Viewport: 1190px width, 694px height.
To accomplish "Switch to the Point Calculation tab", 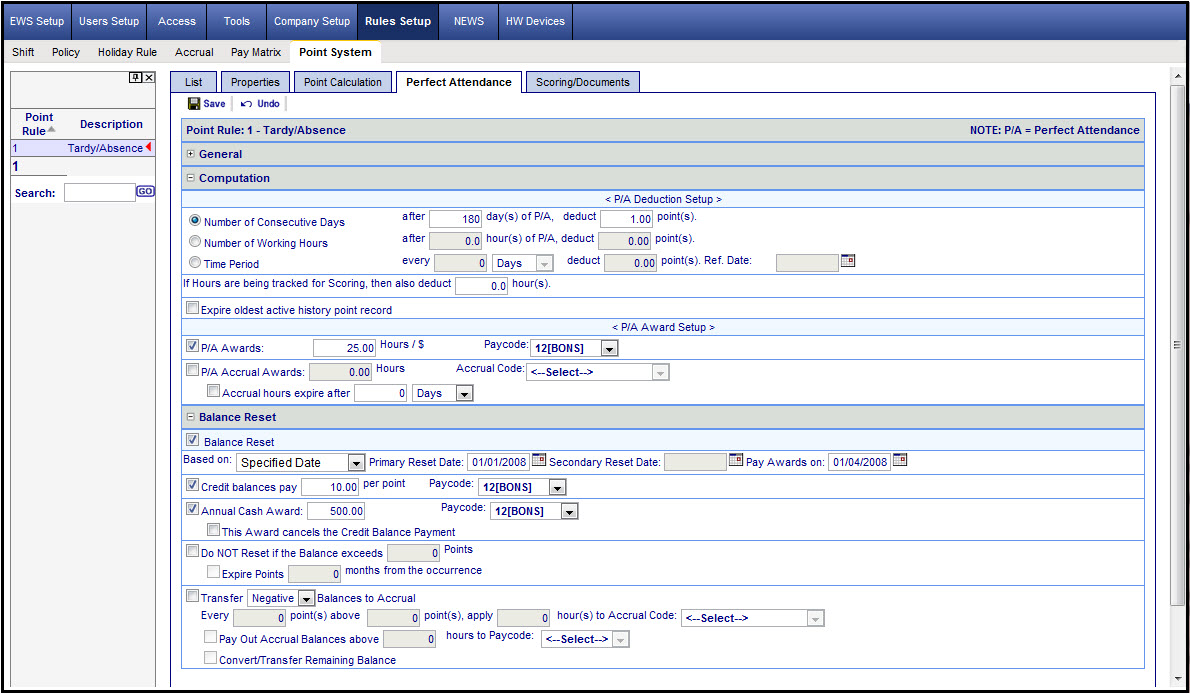I will (x=343, y=82).
